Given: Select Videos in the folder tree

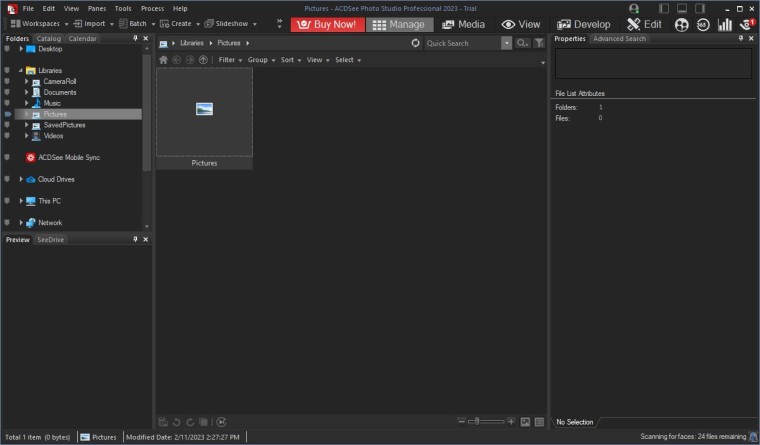Looking at the screenshot, I should click(x=53, y=136).
